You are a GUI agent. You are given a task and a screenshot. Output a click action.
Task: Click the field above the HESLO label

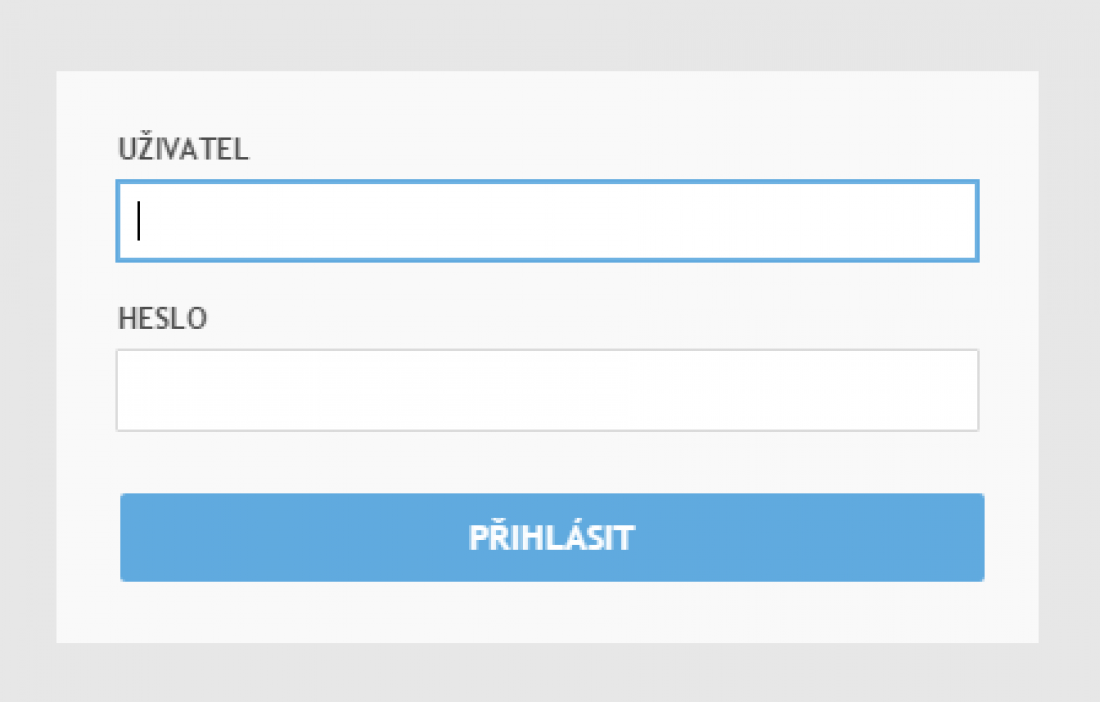pos(547,221)
